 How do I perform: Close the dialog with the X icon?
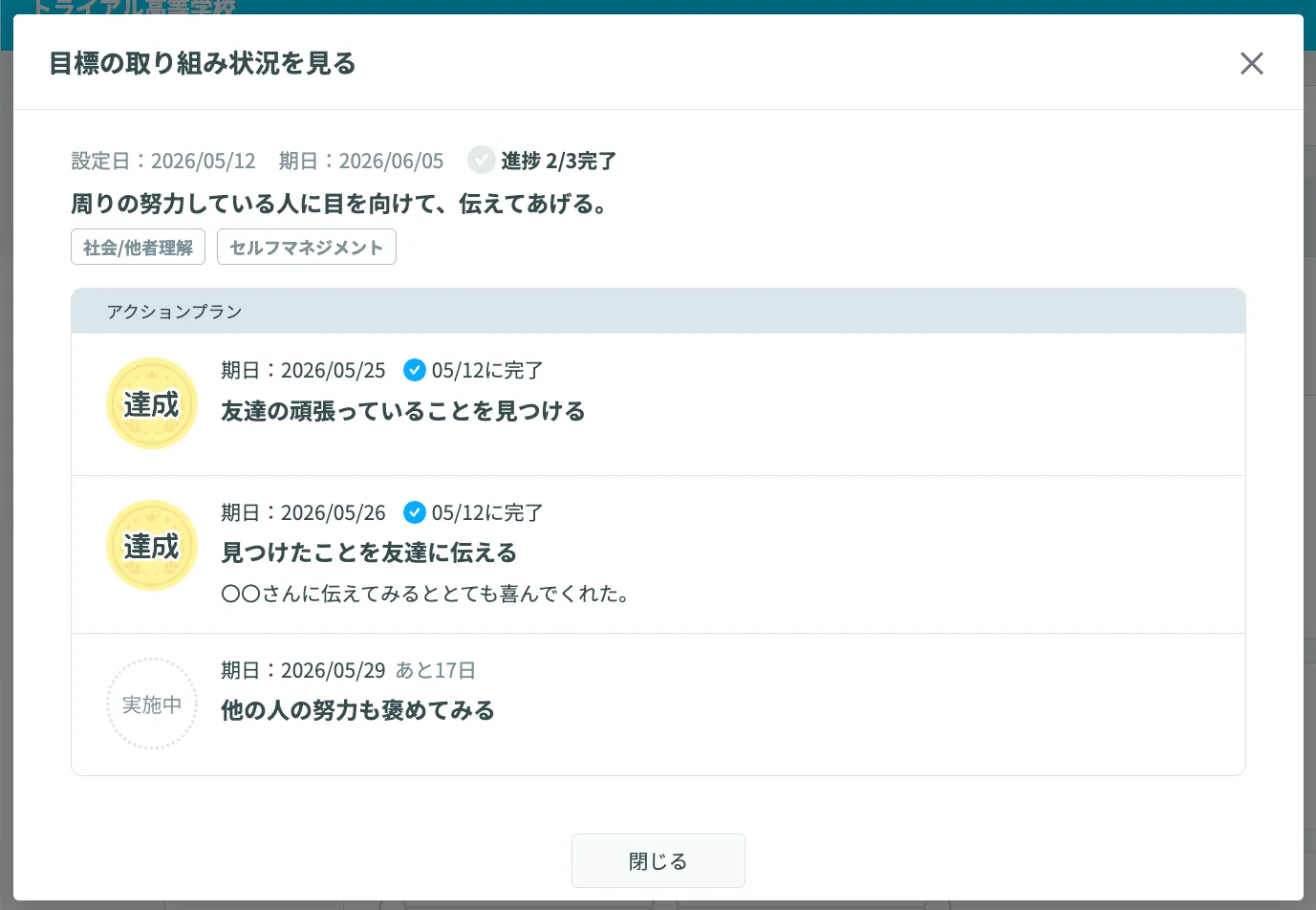[1251, 63]
